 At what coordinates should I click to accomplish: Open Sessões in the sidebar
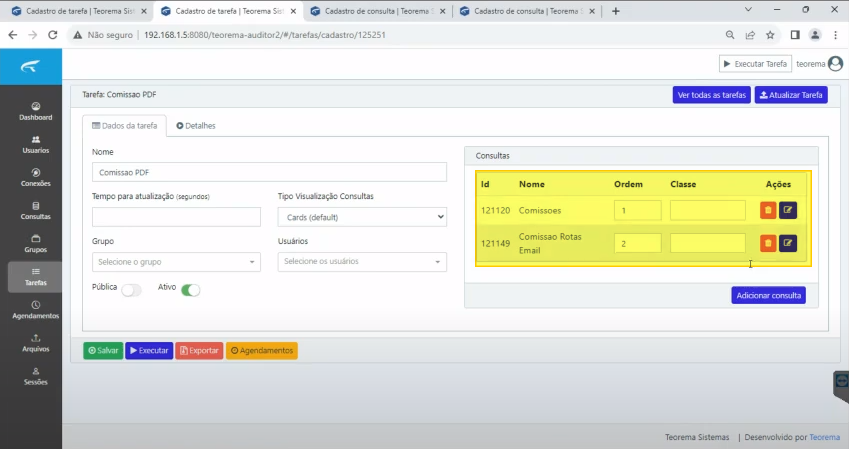click(x=36, y=376)
